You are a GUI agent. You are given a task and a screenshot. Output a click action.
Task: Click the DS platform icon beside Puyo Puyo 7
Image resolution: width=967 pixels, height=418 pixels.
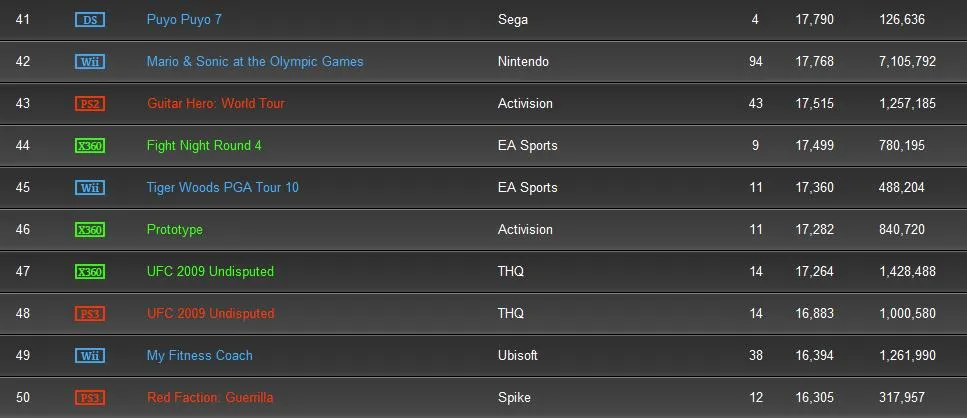click(90, 20)
